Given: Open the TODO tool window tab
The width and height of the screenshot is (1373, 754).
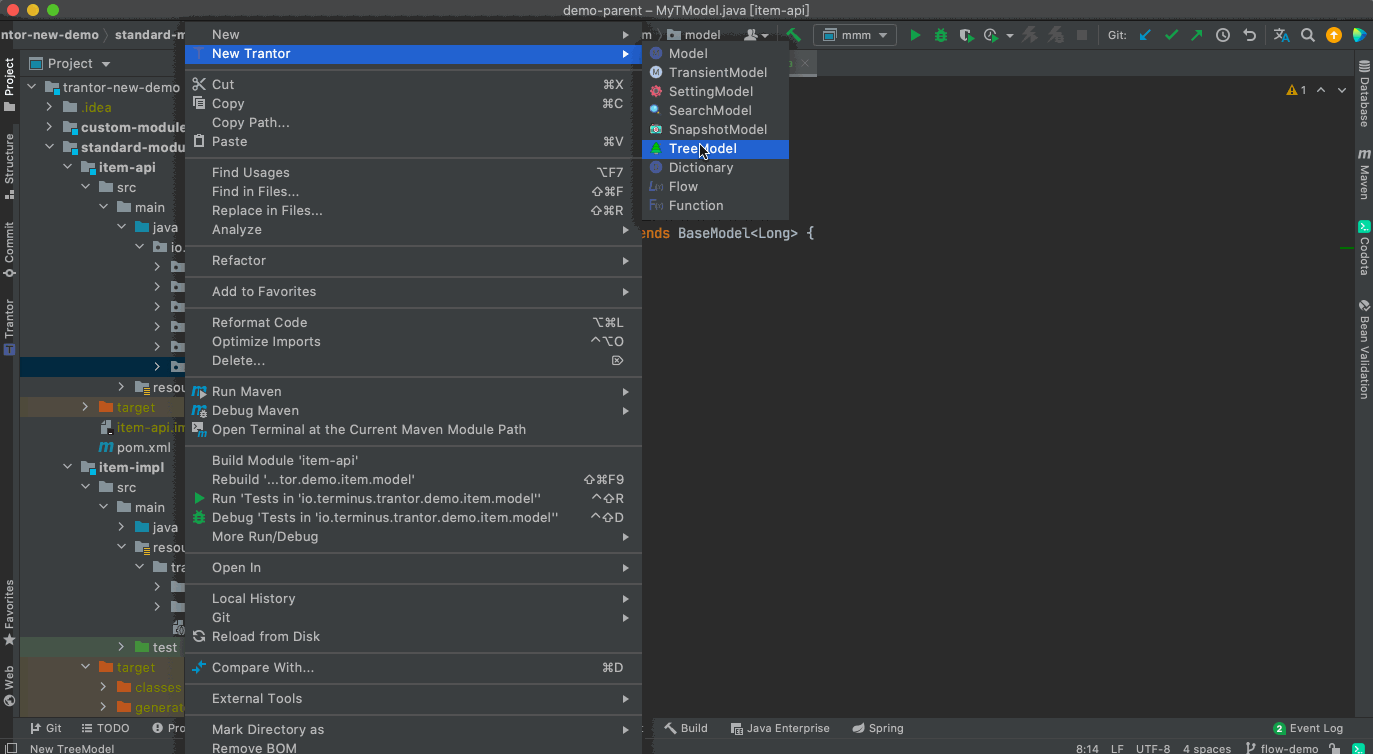Looking at the screenshot, I should pos(105,728).
